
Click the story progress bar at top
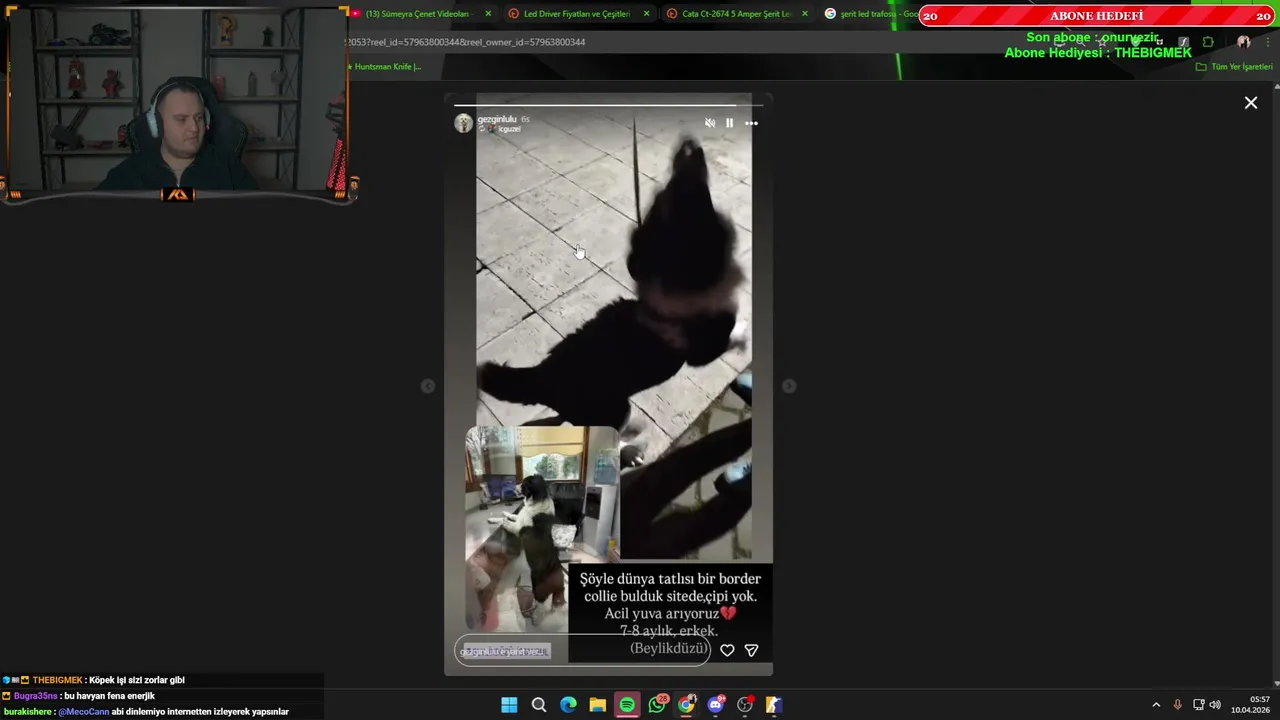pos(608,104)
